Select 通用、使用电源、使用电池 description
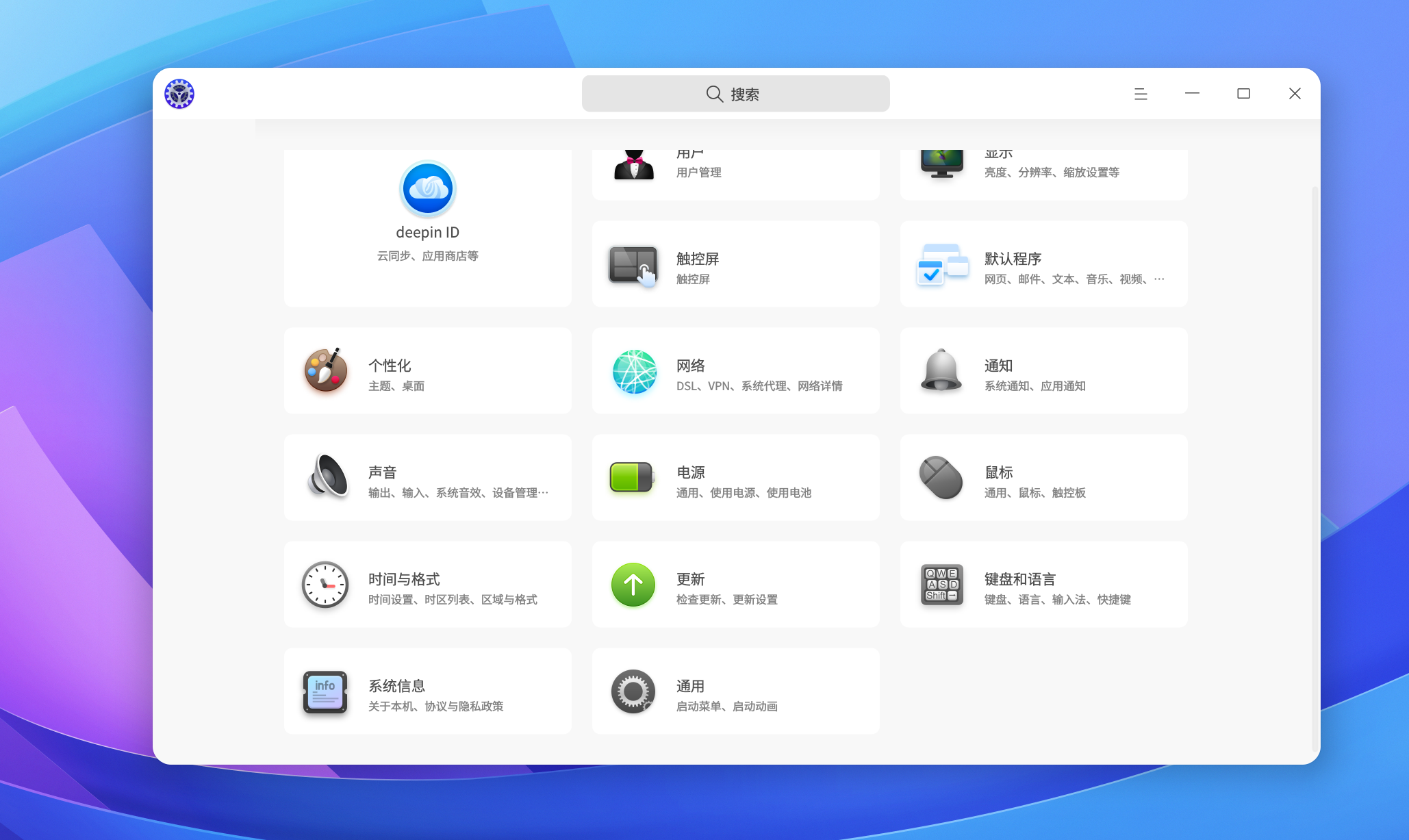The width and height of the screenshot is (1409, 840). click(x=744, y=493)
